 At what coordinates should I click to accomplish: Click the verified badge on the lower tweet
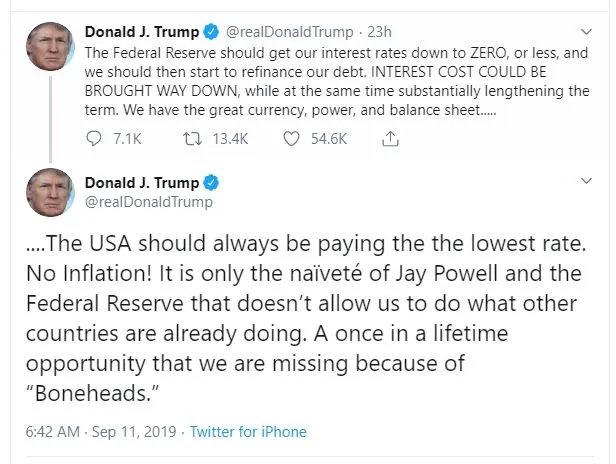coord(211,183)
